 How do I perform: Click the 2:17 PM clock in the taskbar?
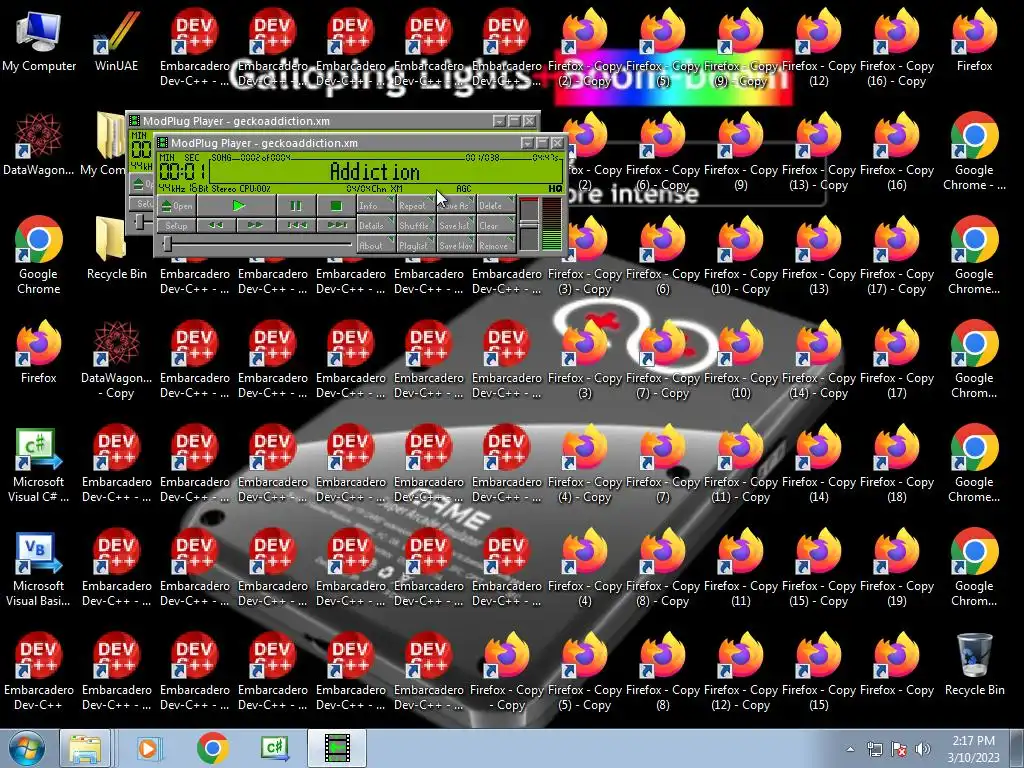[973, 749]
